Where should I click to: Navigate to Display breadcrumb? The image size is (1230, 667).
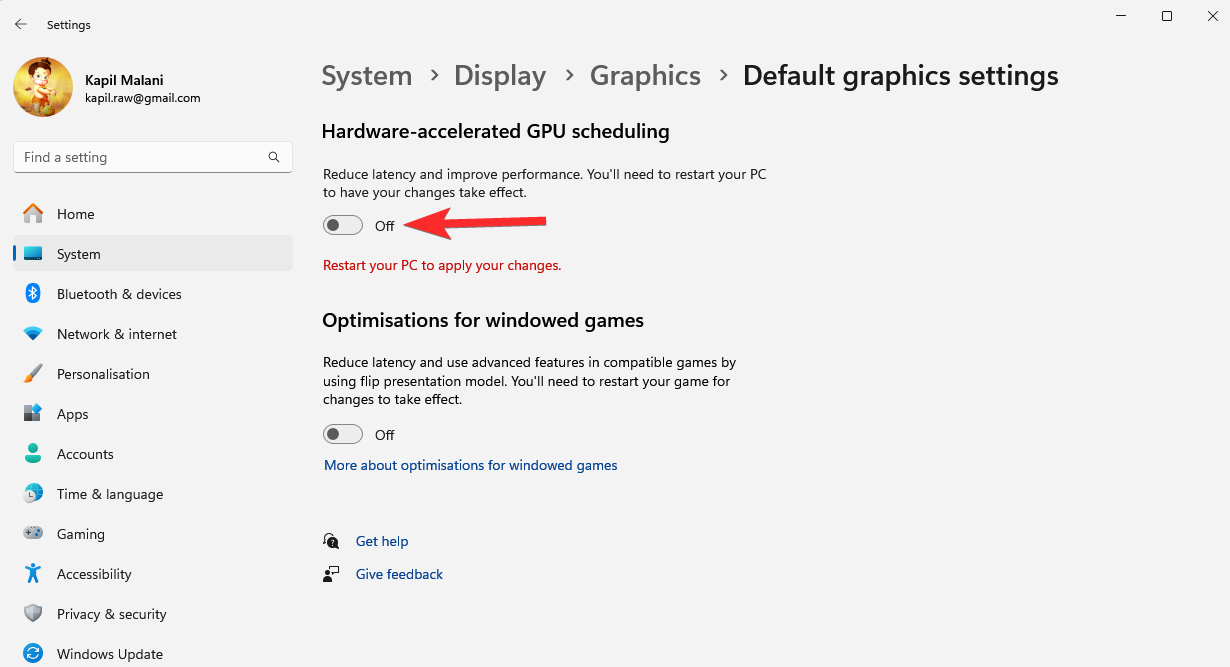pyautogui.click(x=500, y=76)
